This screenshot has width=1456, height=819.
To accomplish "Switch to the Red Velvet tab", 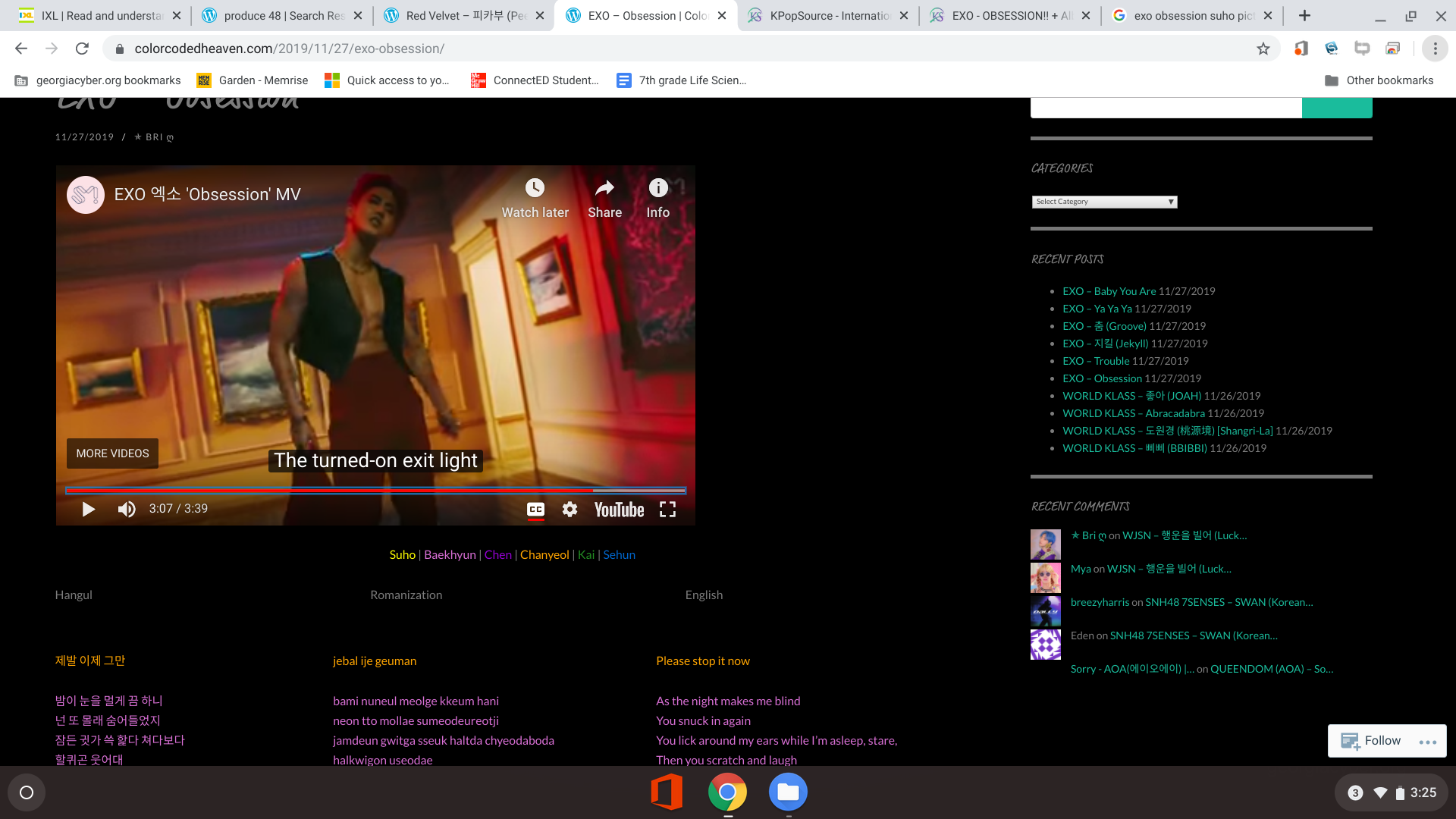I will click(x=464, y=15).
